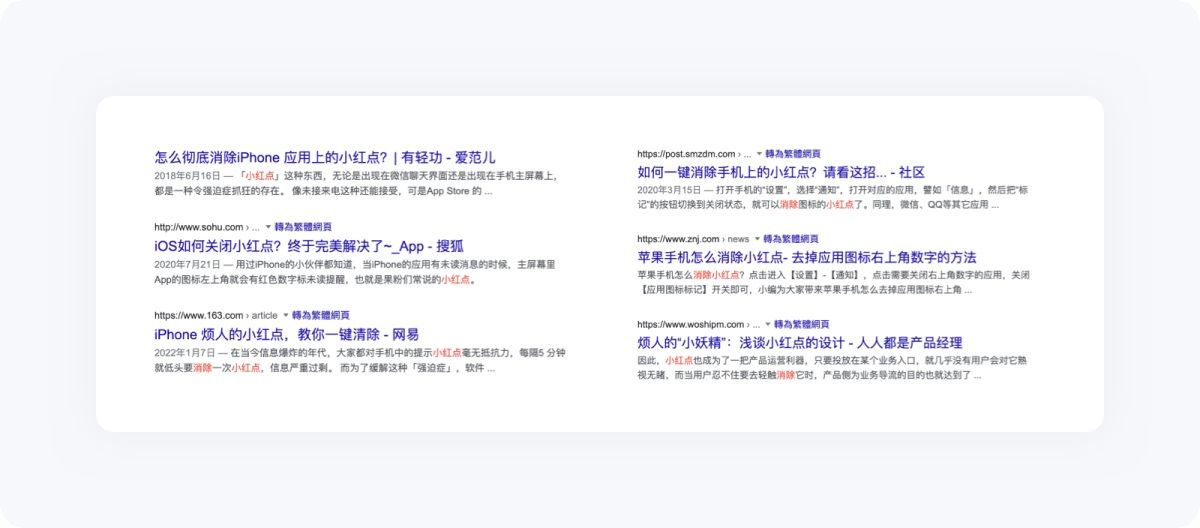This screenshot has height=528, width=1200.
Task: Click the URL text http://www.sohu.com
Action: (199, 227)
